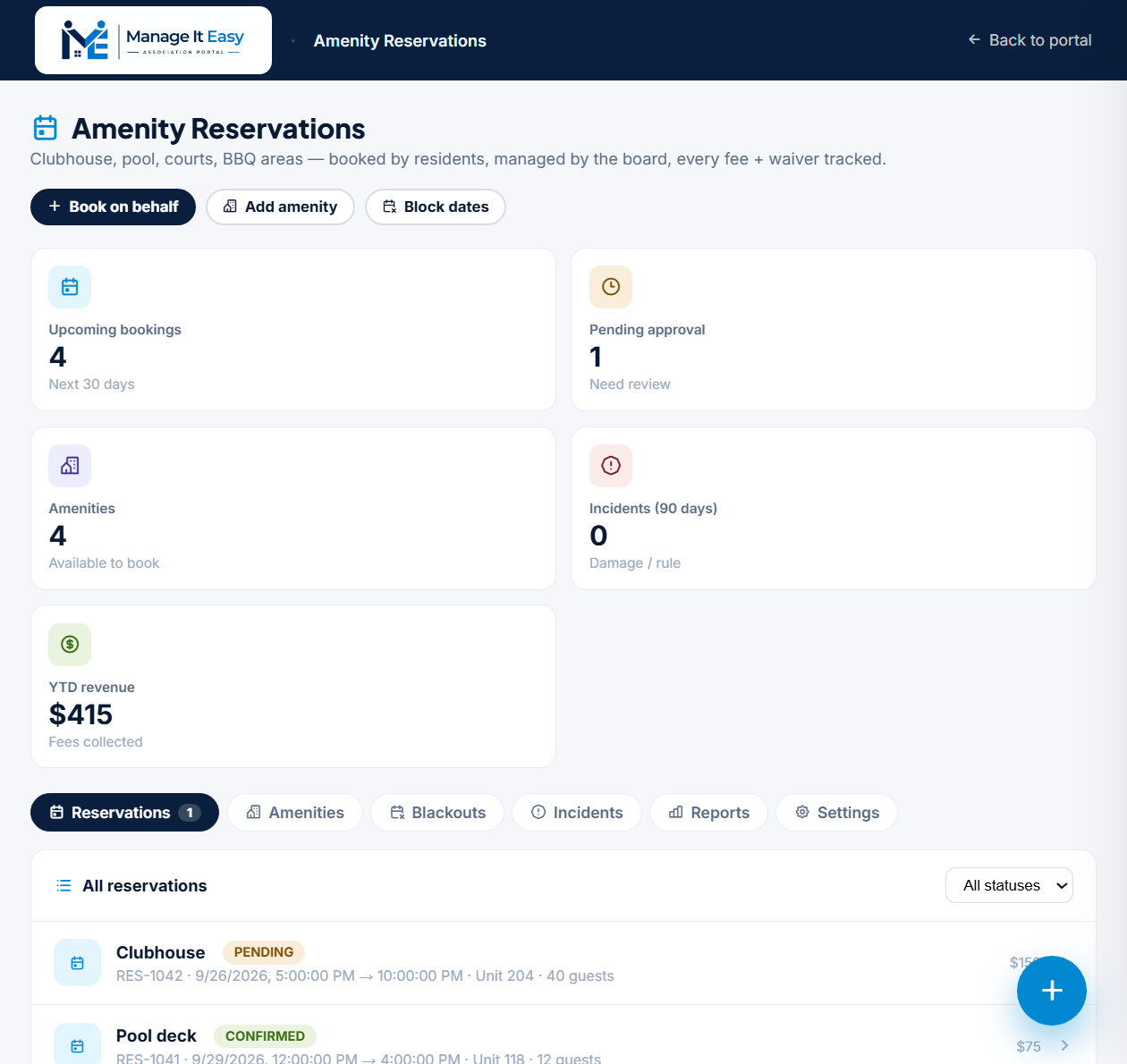This screenshot has height=1064, width=1127.
Task: Click the Incidents alert icon in stats card
Action: click(x=611, y=466)
